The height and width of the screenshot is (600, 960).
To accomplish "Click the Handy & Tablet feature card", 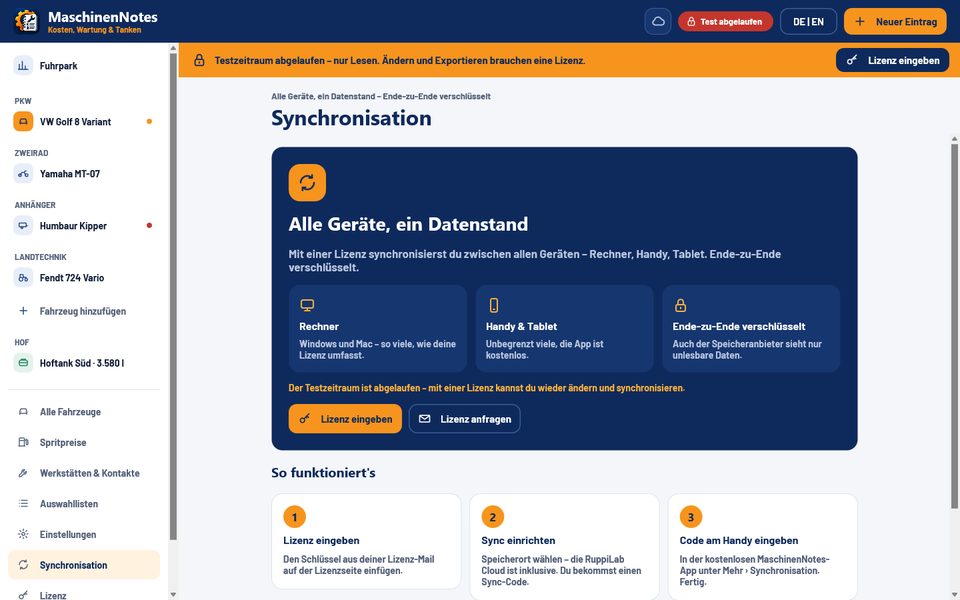I will point(564,328).
